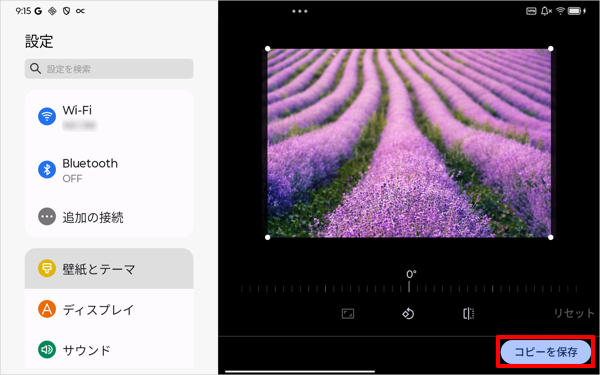
Task: Click the top-right crop corner handle
Action: [551, 49]
